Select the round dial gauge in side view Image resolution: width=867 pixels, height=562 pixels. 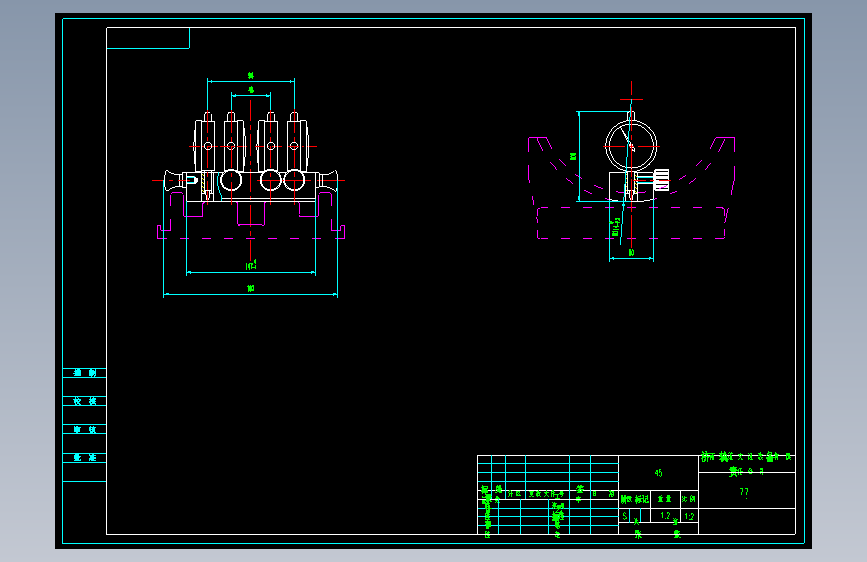pos(631,146)
